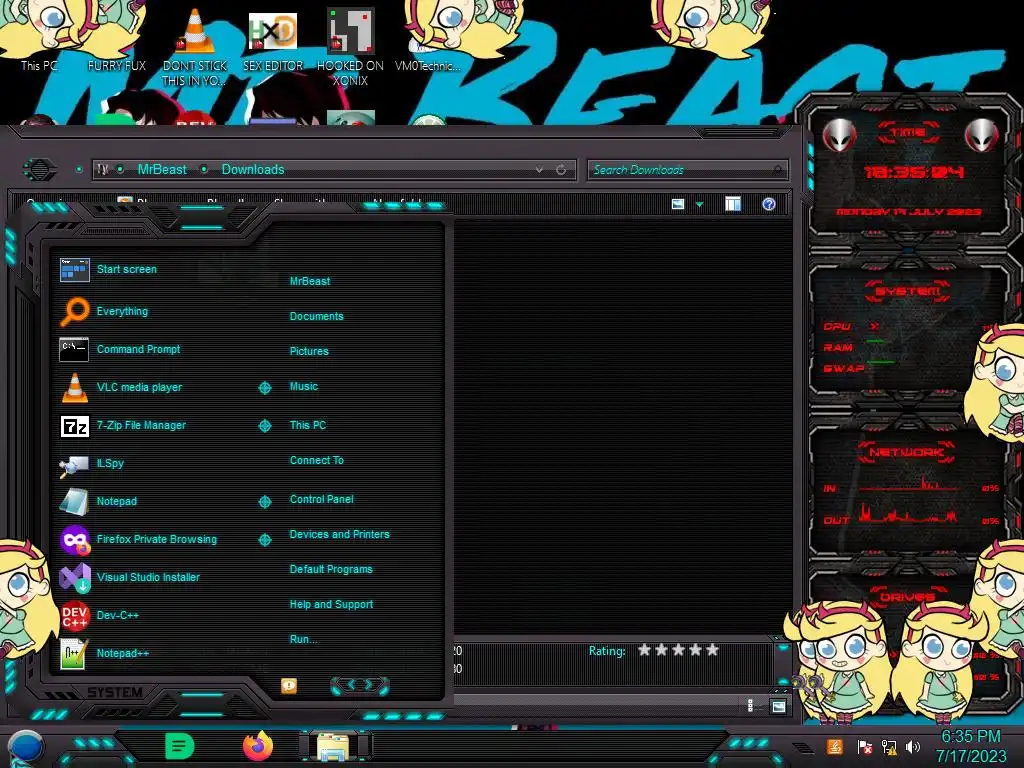The image size is (1024, 768).
Task: Open Notepad++ from the start menu
Action: click(x=104, y=653)
